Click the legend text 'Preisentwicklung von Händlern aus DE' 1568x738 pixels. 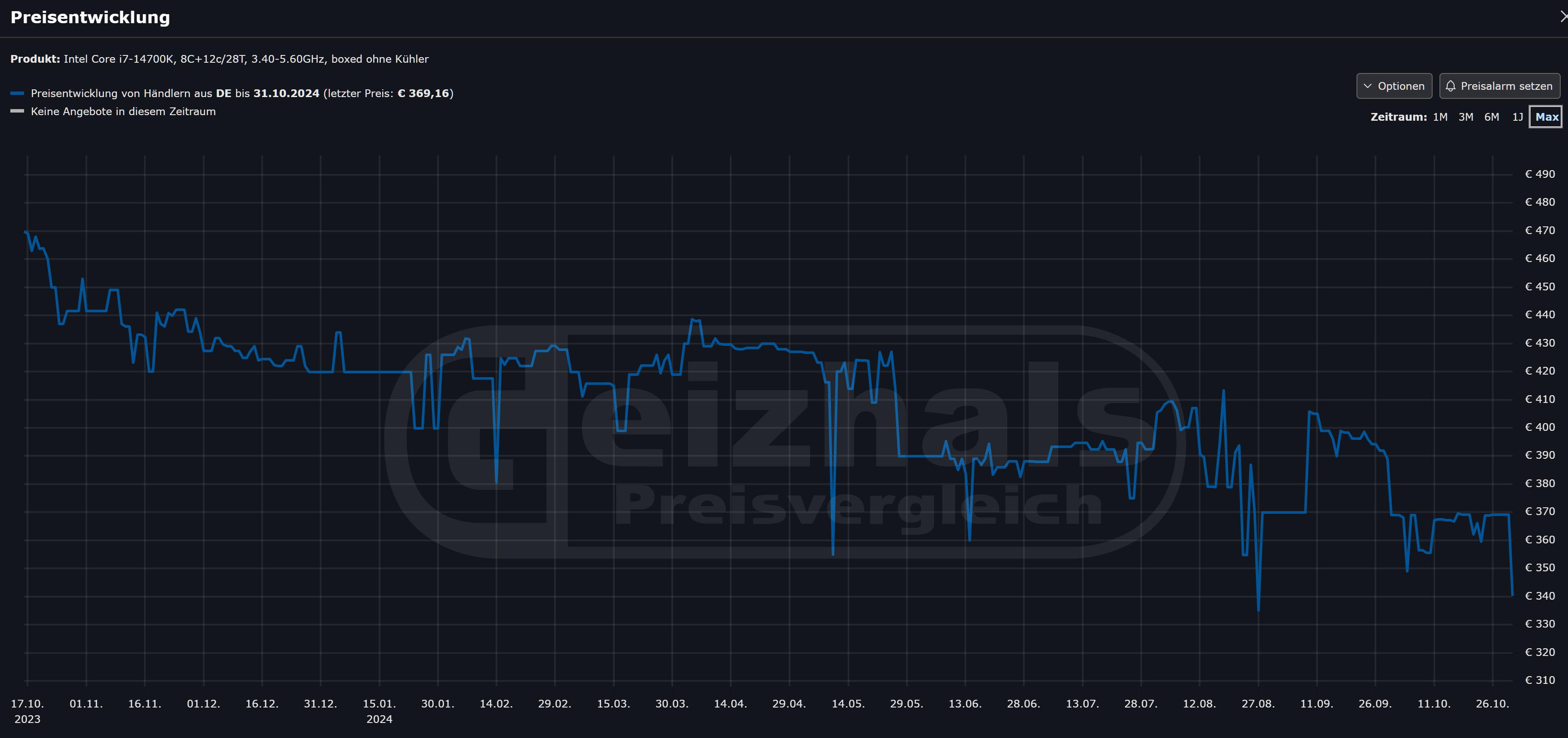point(131,93)
